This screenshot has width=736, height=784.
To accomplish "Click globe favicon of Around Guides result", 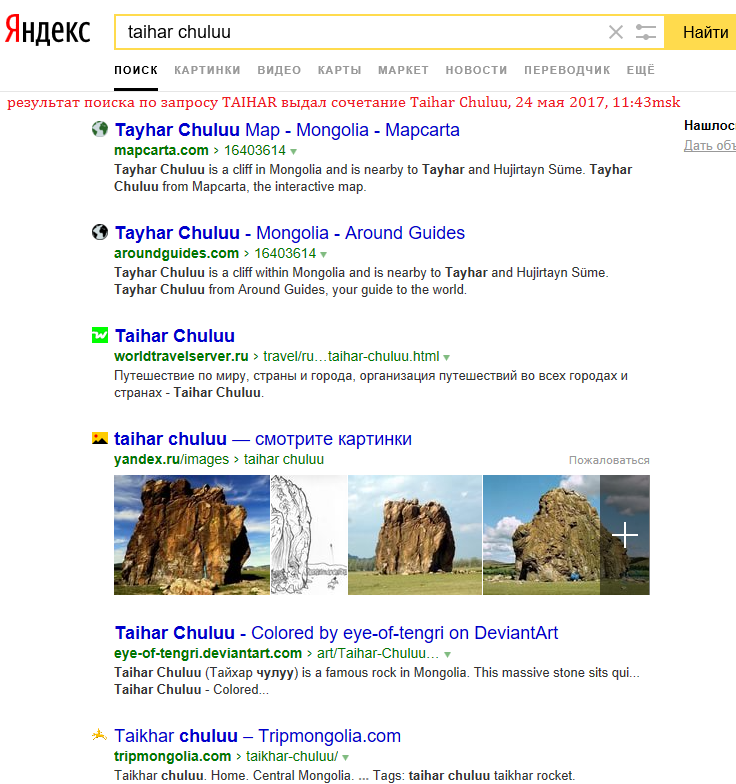I will [x=100, y=232].
